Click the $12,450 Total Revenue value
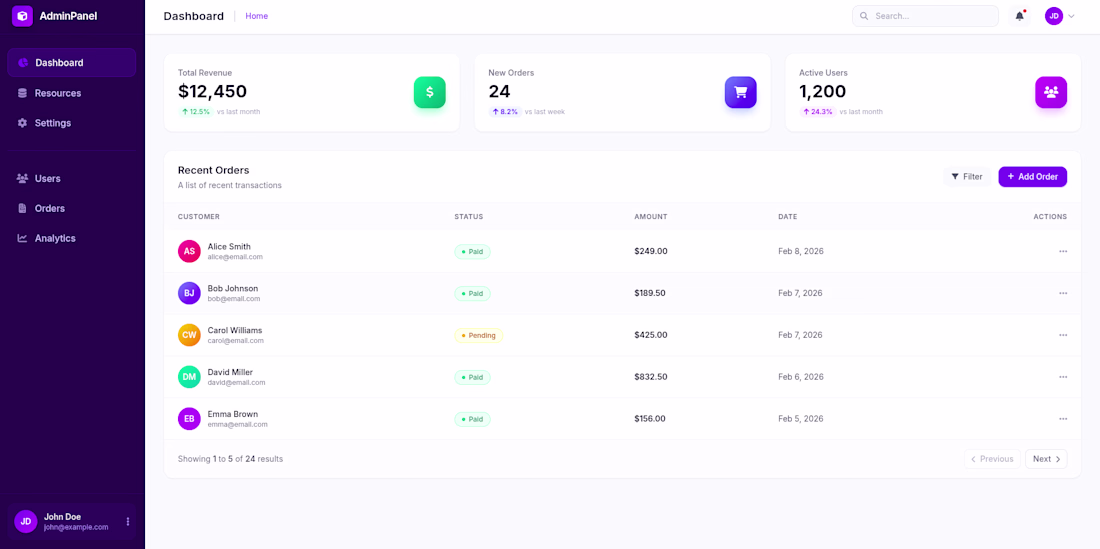The width and height of the screenshot is (1100, 549). [212, 92]
